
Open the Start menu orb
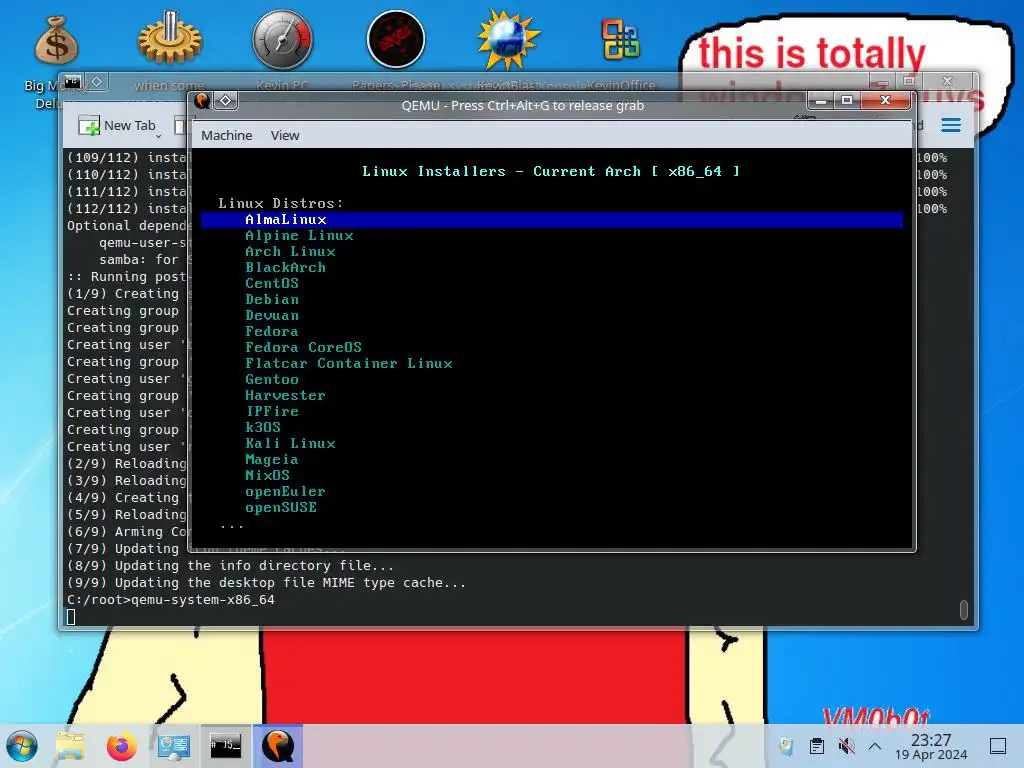click(x=22, y=746)
